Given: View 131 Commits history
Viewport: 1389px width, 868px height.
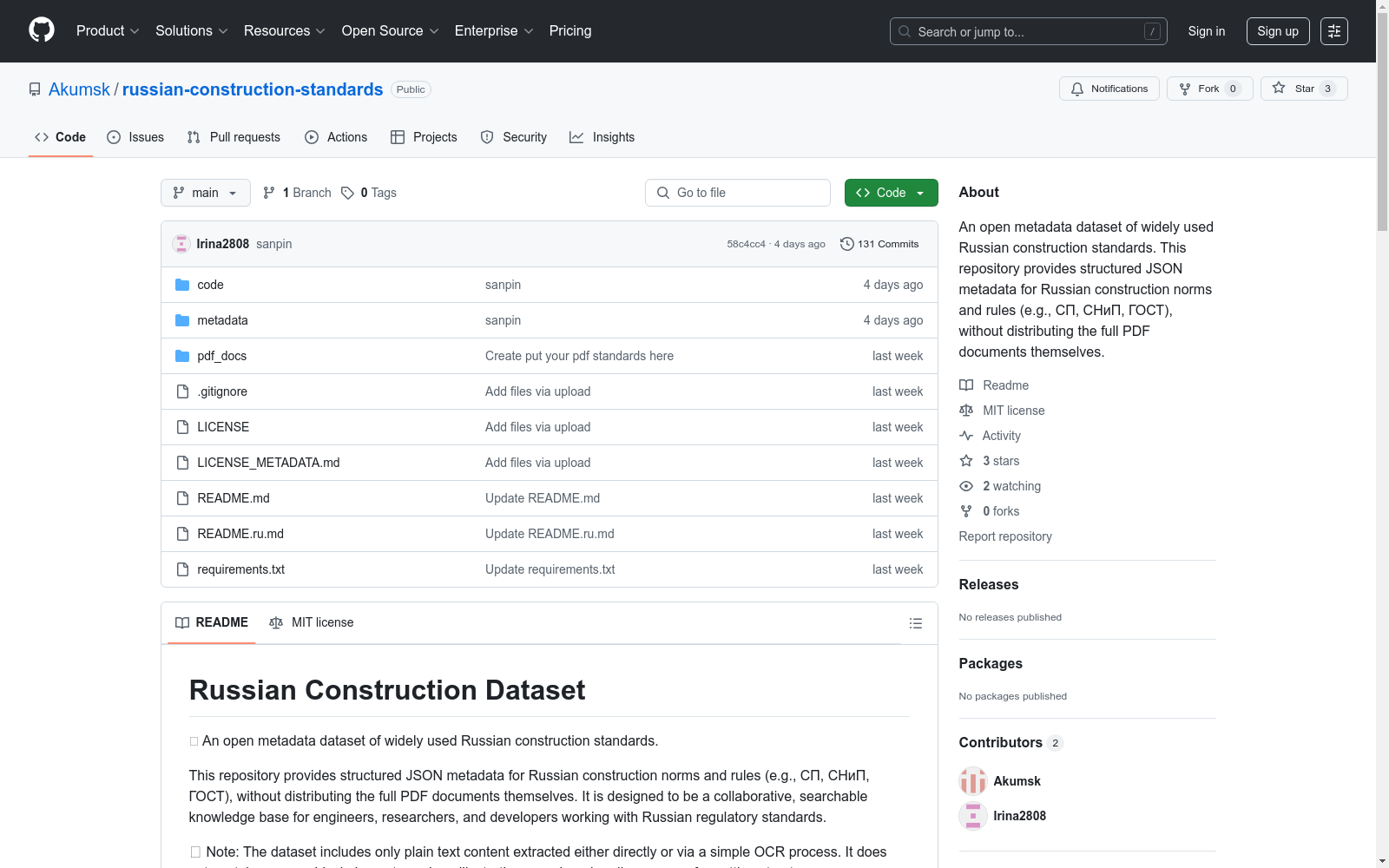Looking at the screenshot, I should click(879, 244).
